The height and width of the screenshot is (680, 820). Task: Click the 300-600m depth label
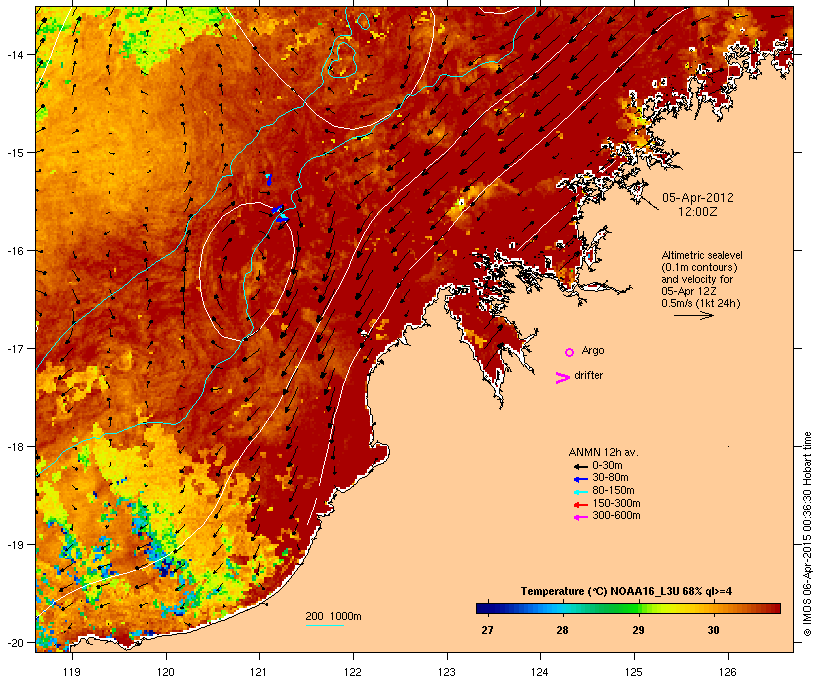[616, 516]
